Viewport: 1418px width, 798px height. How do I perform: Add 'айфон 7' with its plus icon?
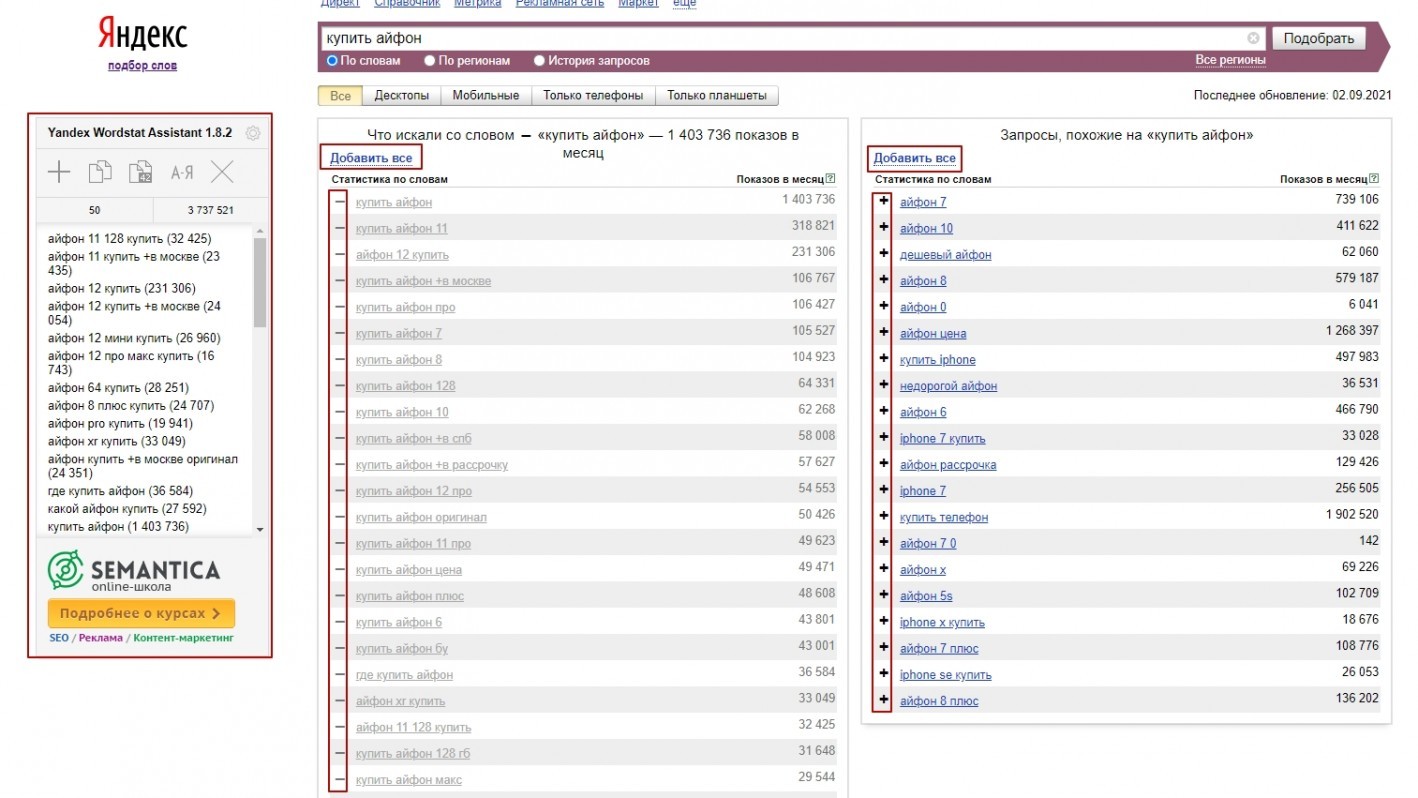pos(883,202)
